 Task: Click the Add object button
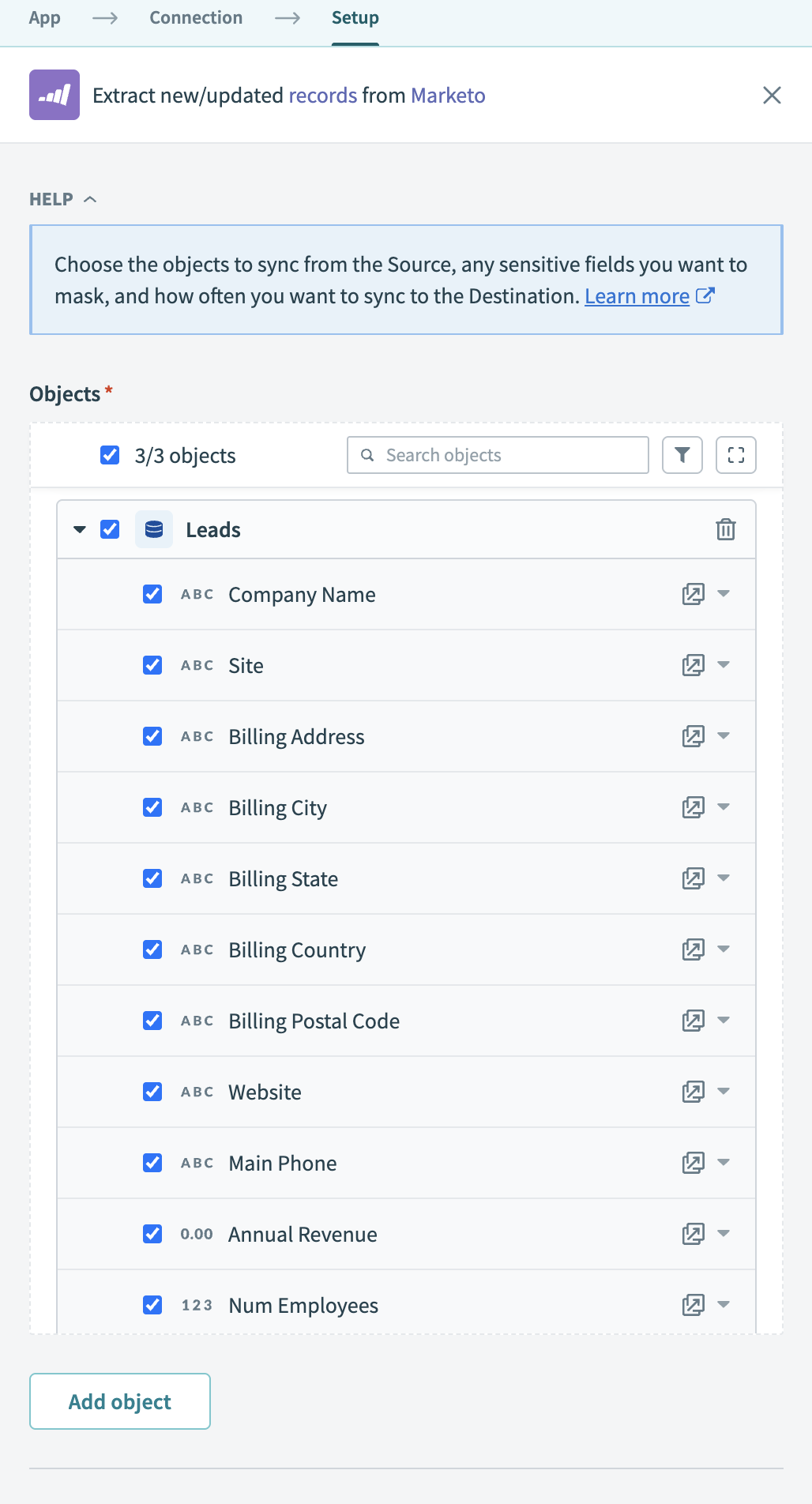120,1401
